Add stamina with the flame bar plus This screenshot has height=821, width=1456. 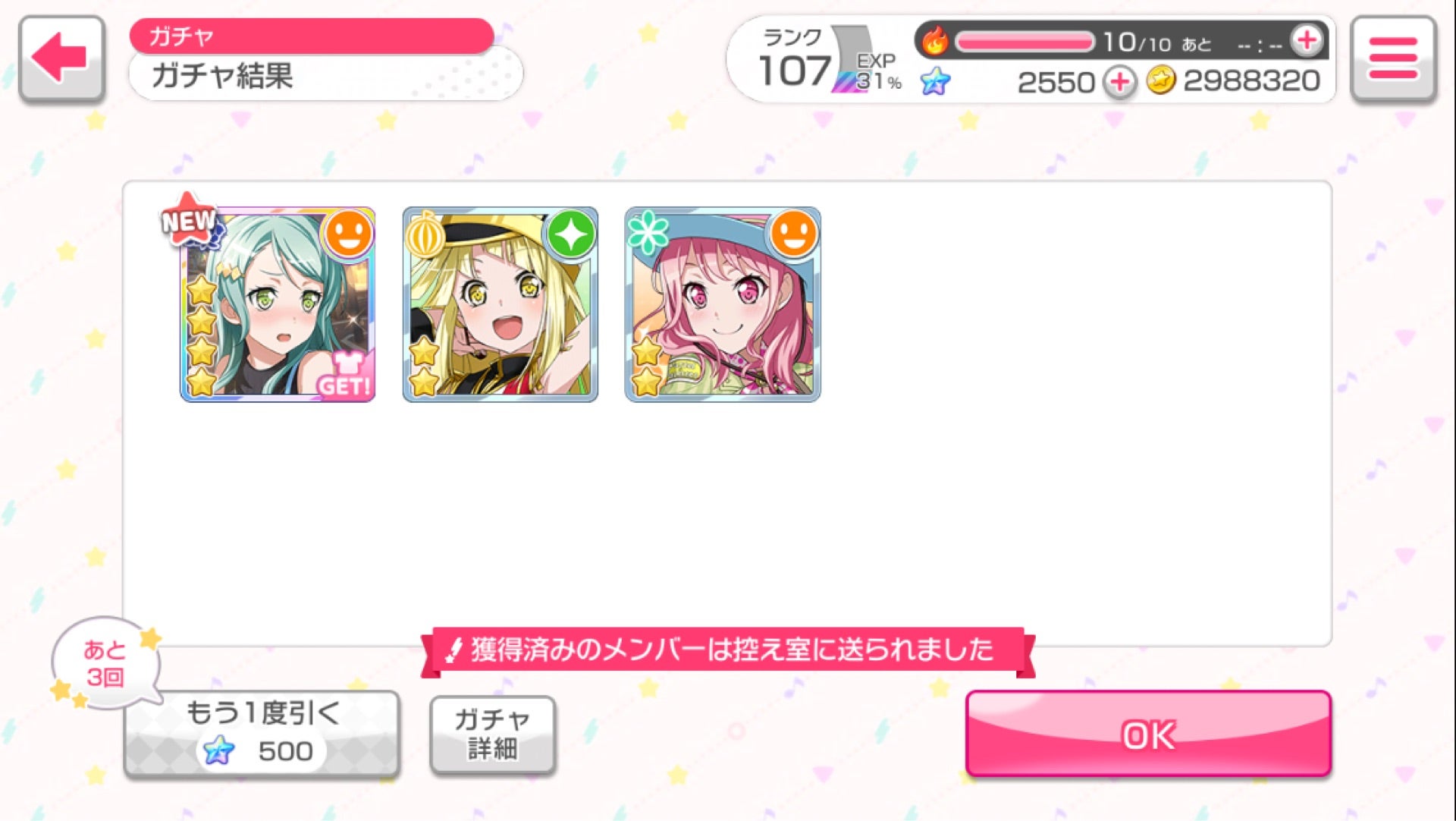(x=1307, y=40)
